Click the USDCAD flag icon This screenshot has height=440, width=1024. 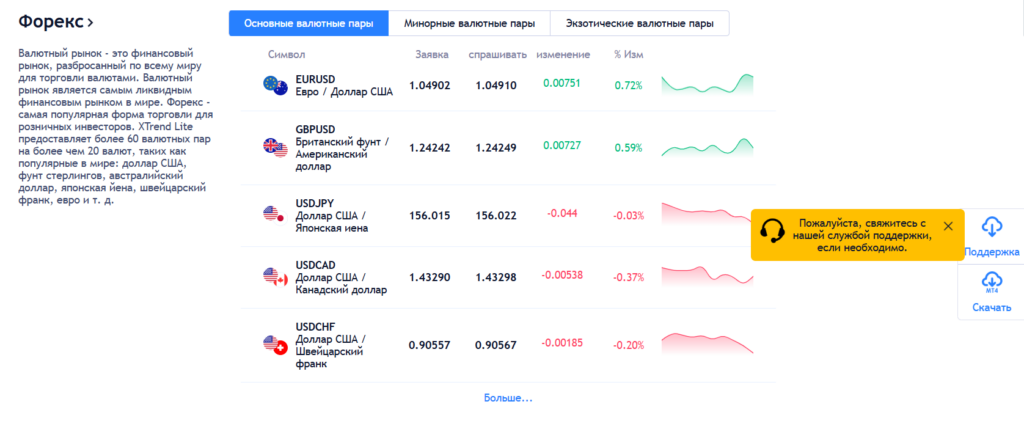pyautogui.click(x=274, y=276)
